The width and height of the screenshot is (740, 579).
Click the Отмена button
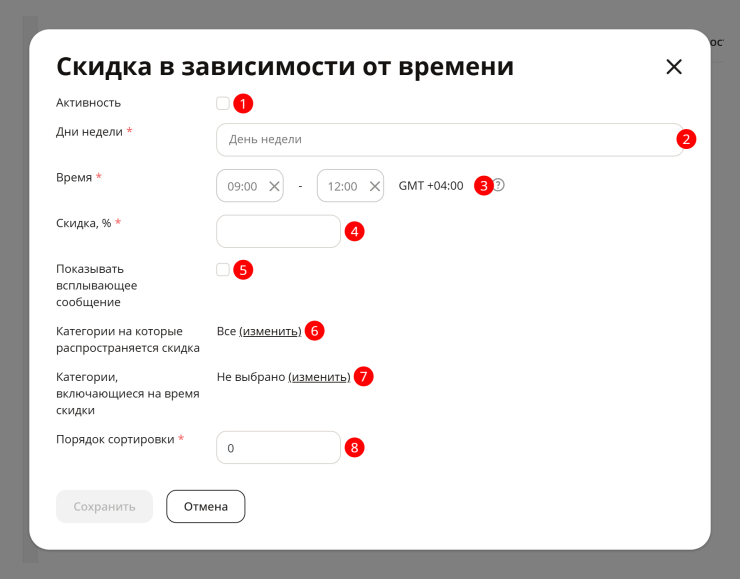coord(206,506)
